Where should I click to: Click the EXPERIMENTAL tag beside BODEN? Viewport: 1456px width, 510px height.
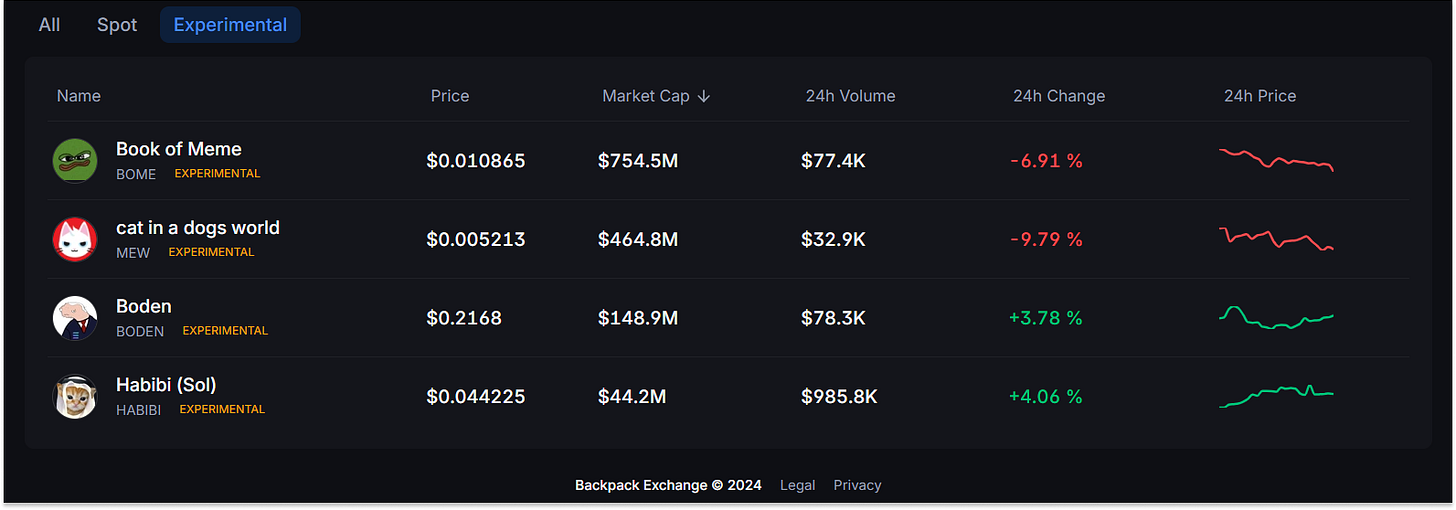[225, 331]
